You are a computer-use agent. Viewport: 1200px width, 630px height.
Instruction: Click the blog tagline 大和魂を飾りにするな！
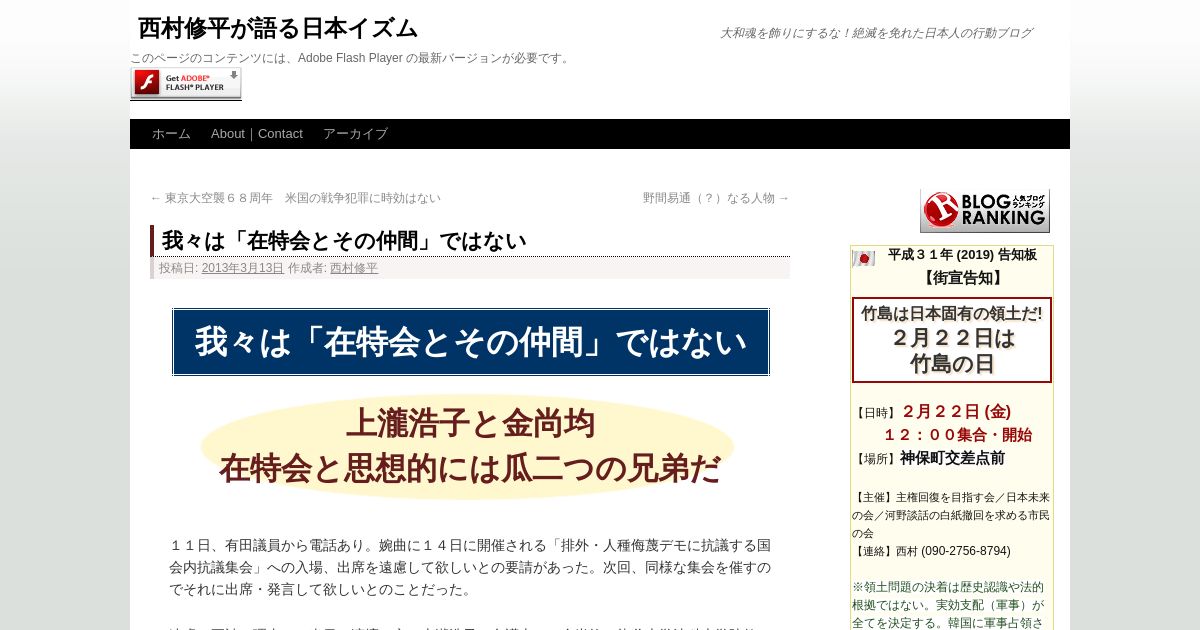point(876,33)
